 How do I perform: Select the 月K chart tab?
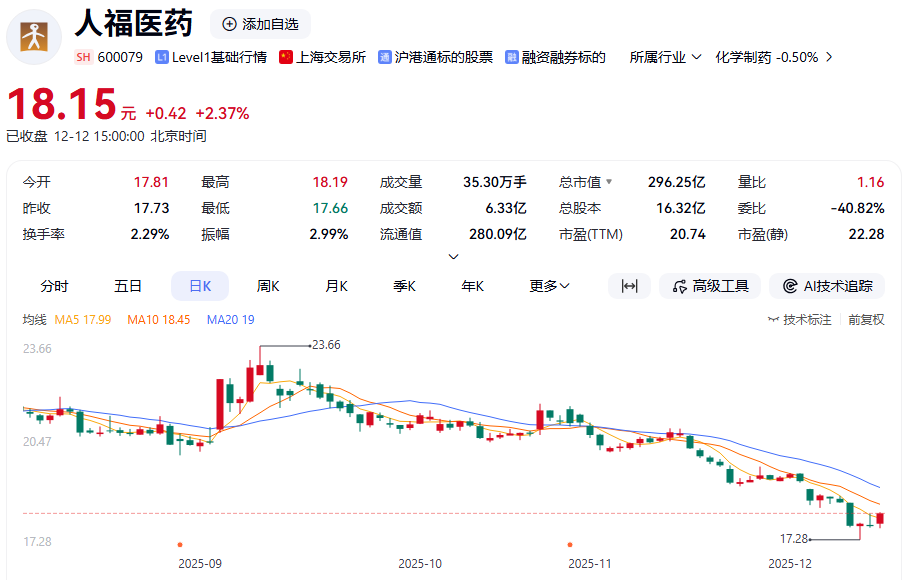pos(336,286)
